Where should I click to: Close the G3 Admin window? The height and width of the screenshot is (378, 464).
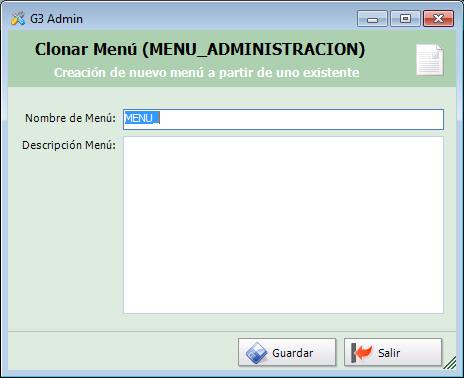(x=438, y=19)
